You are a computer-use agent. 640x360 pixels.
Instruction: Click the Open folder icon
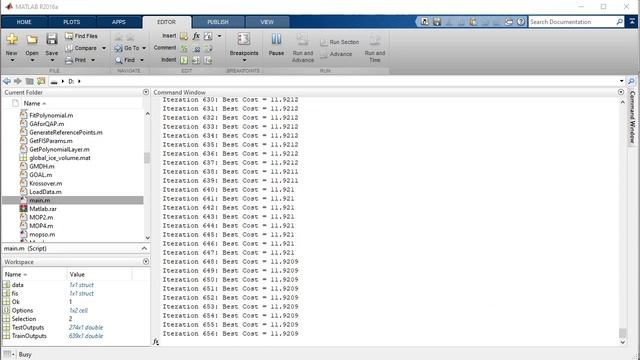[32, 39]
